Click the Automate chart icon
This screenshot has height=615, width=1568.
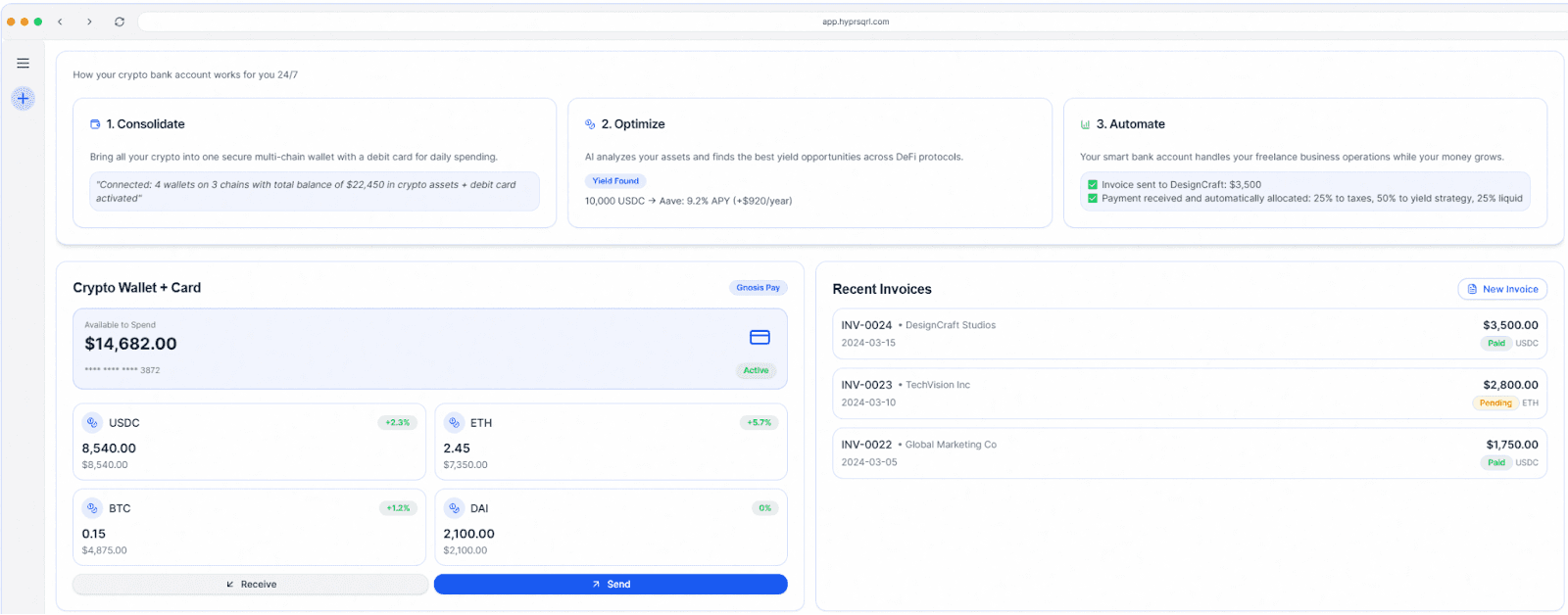click(x=1085, y=124)
